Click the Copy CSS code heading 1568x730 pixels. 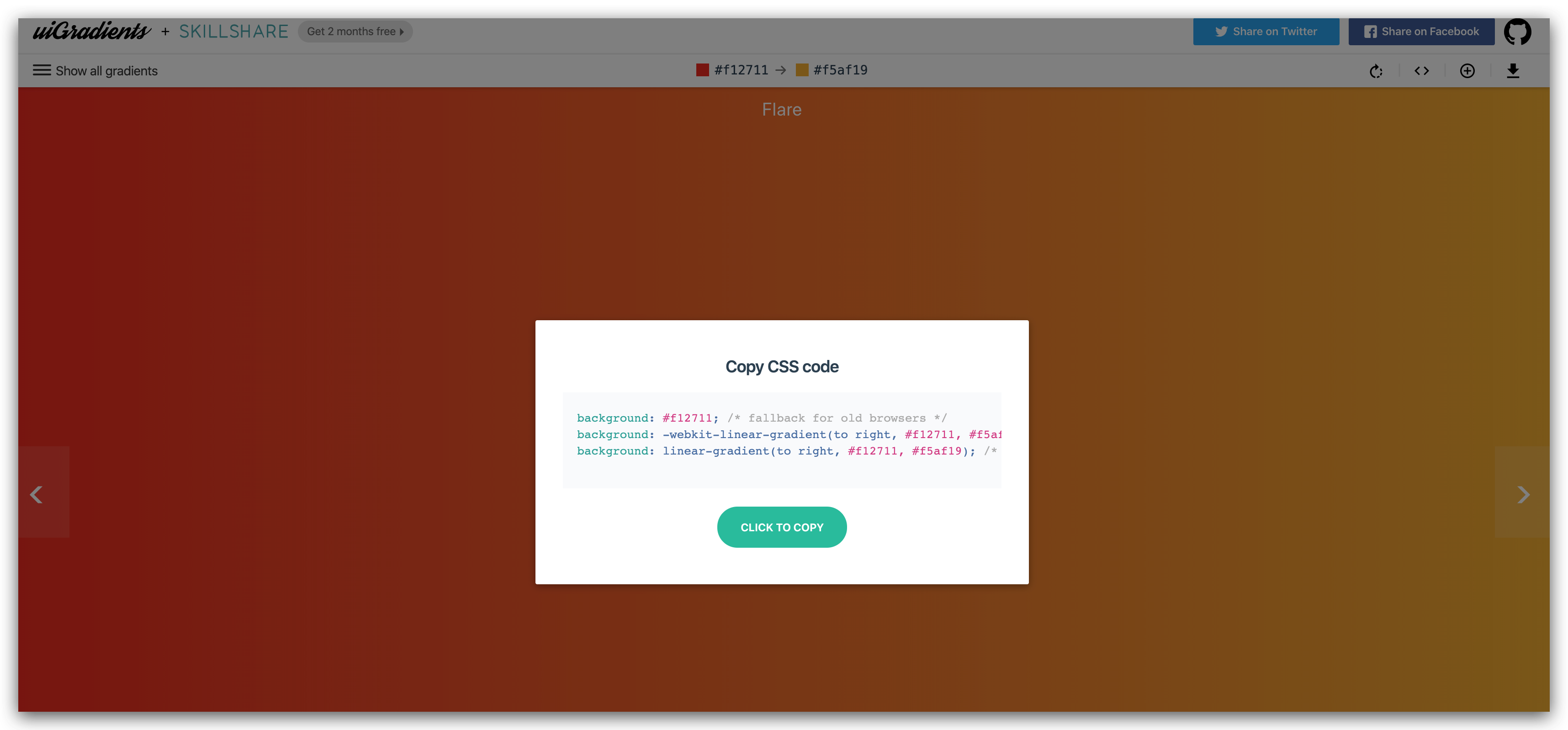(x=782, y=366)
